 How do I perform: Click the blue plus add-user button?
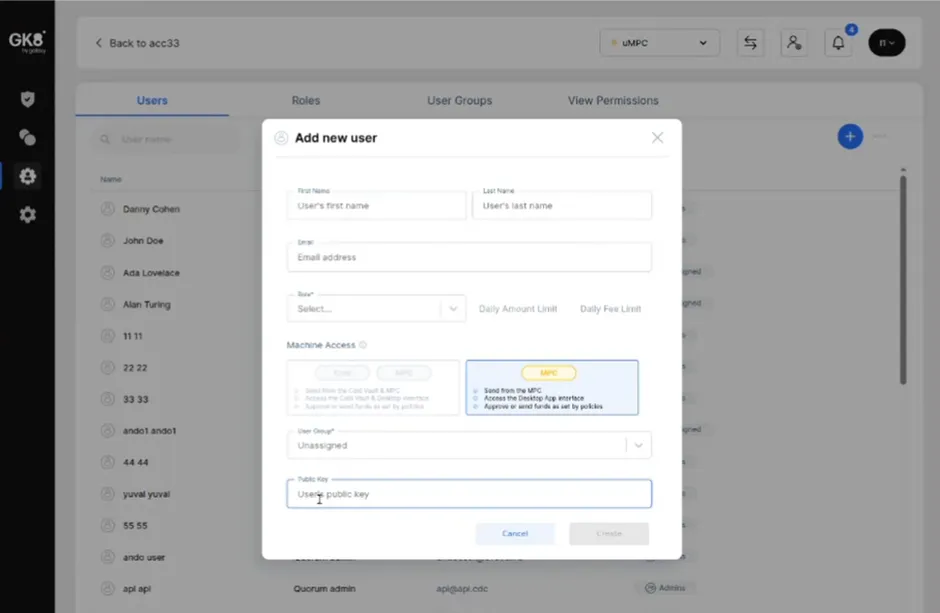tap(849, 137)
